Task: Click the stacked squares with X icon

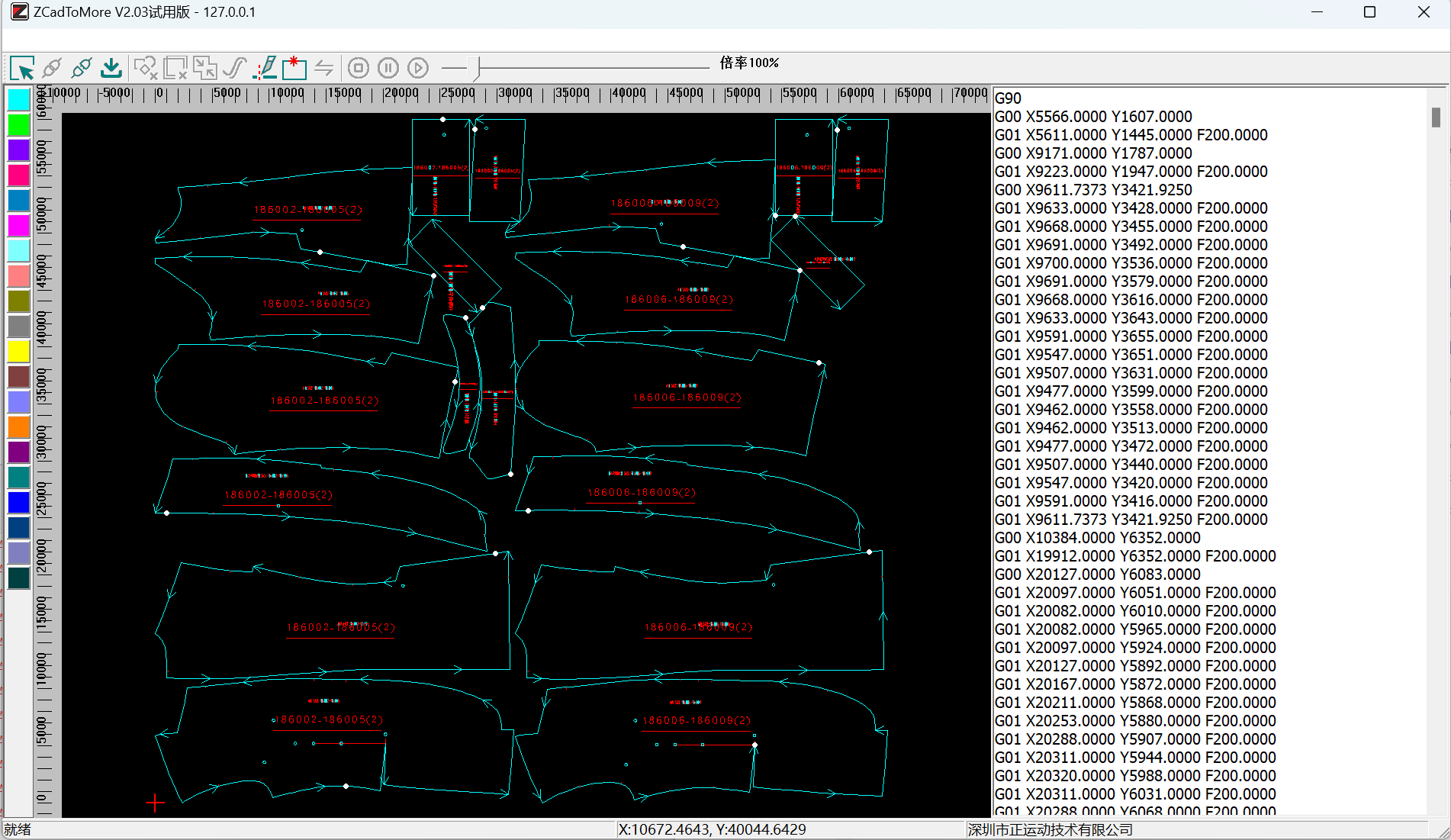Action: (175, 69)
